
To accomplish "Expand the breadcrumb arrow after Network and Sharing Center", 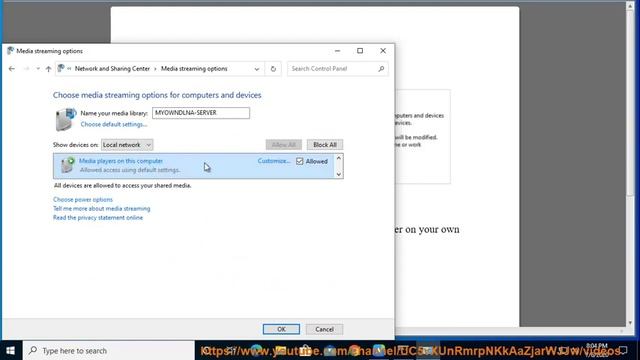I will [x=155, y=69].
